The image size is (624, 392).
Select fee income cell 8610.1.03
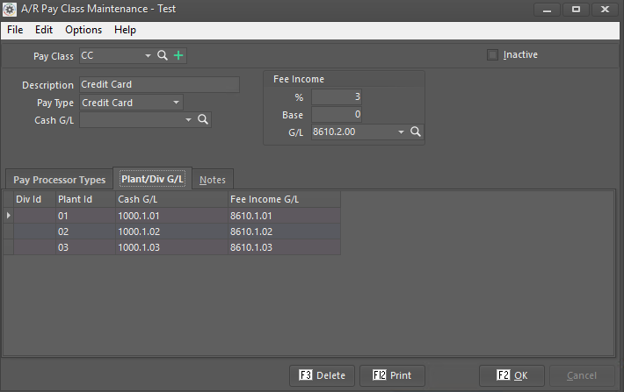coord(284,248)
